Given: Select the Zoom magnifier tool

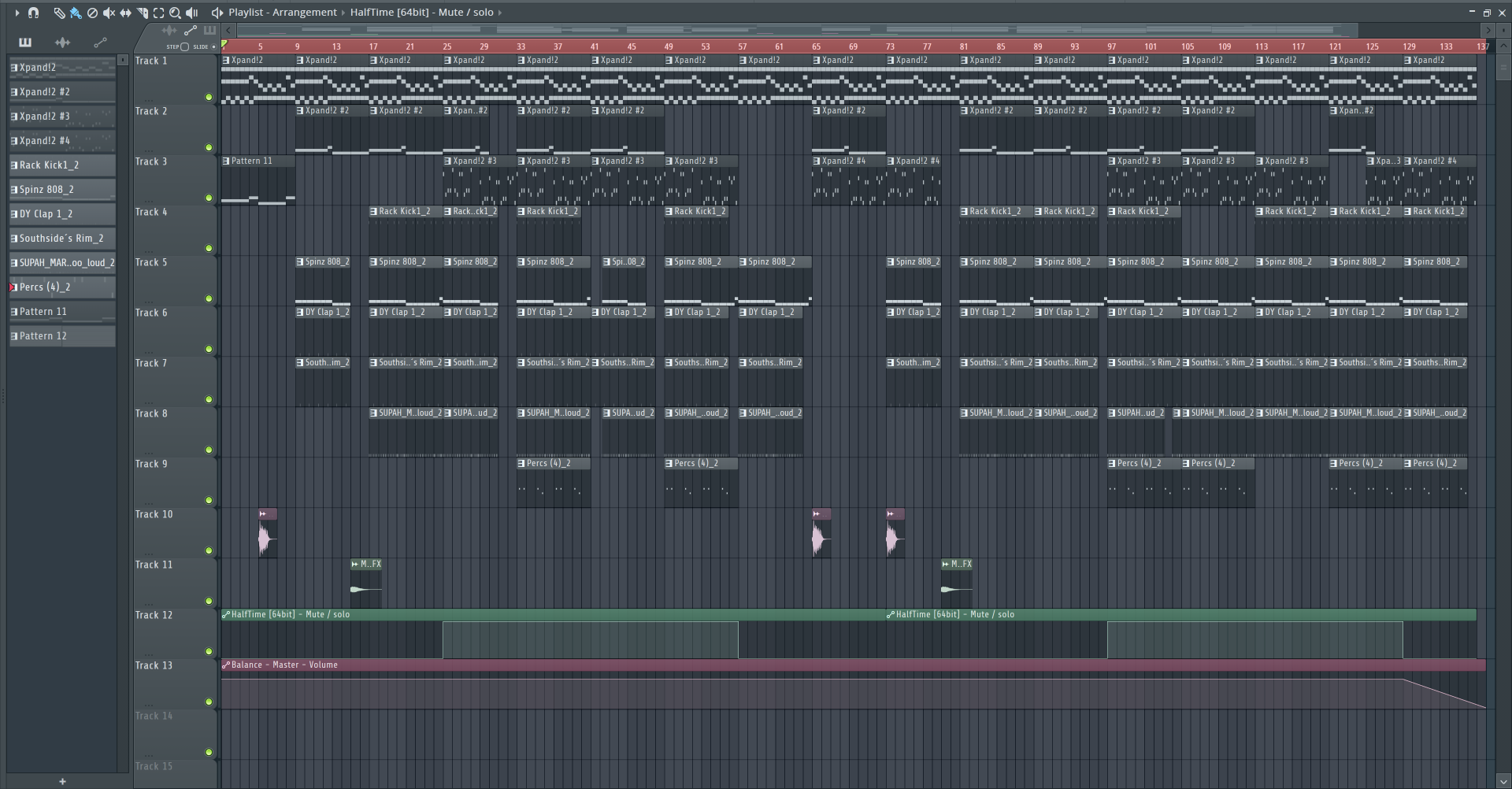Looking at the screenshot, I should point(175,13).
